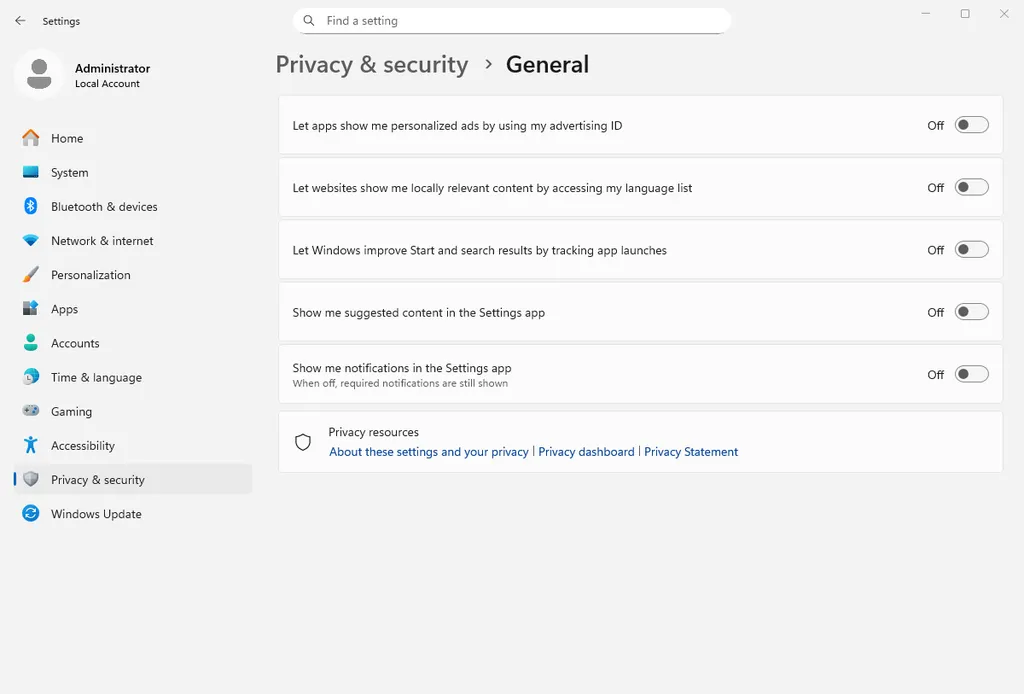Open the Privacy Statement link
This screenshot has height=694, width=1024.
pyautogui.click(x=691, y=451)
